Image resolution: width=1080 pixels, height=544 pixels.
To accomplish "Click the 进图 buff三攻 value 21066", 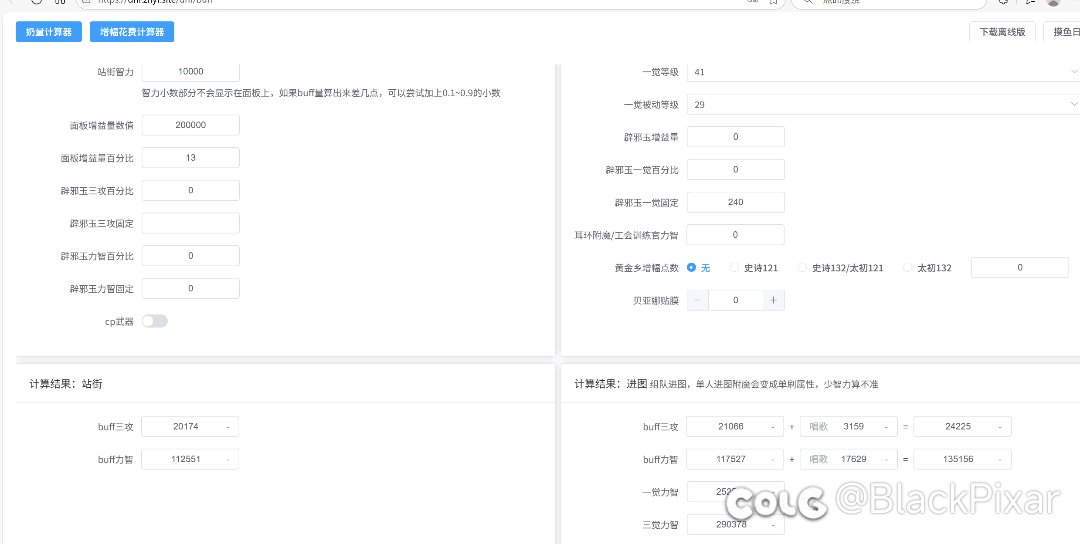I will [x=735, y=427].
